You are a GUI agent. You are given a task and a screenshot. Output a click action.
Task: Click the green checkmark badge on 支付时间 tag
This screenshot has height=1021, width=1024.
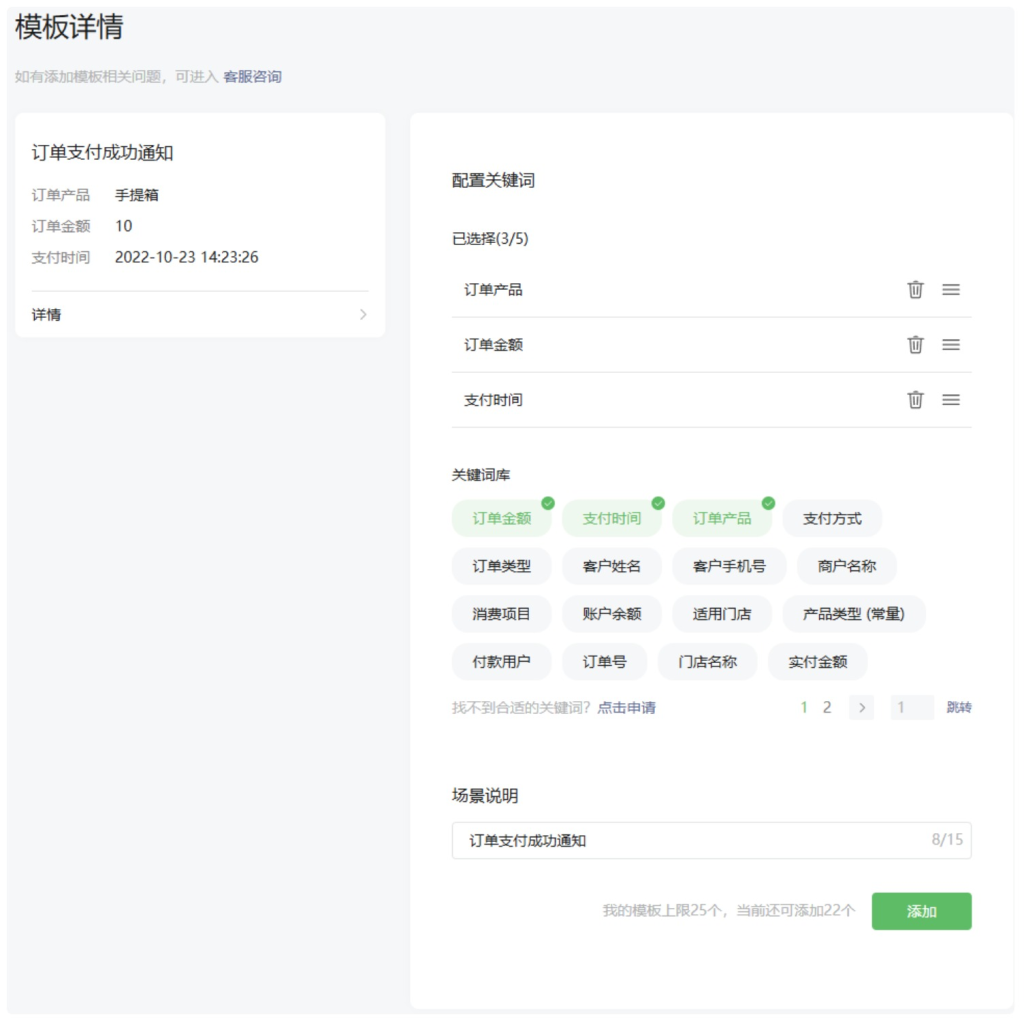click(659, 504)
